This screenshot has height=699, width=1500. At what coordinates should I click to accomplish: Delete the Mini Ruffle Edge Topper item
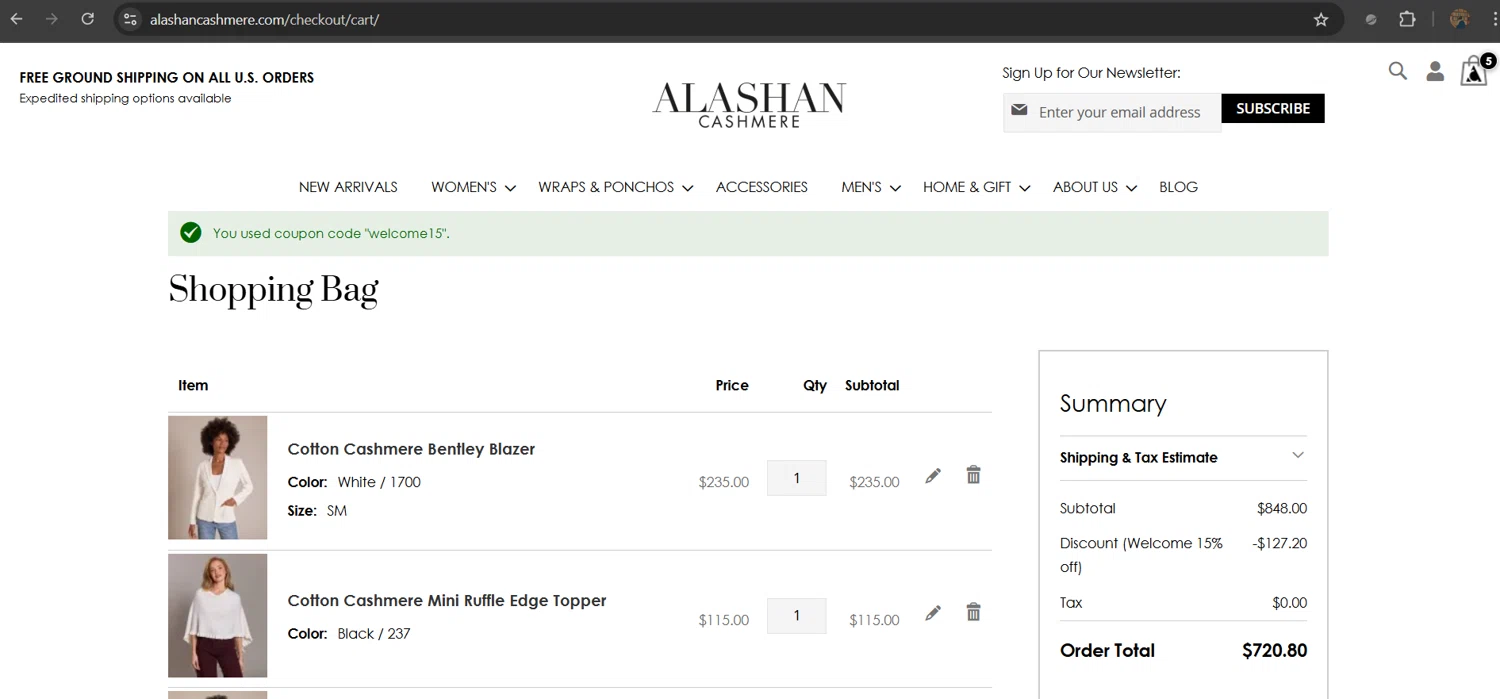pos(973,612)
